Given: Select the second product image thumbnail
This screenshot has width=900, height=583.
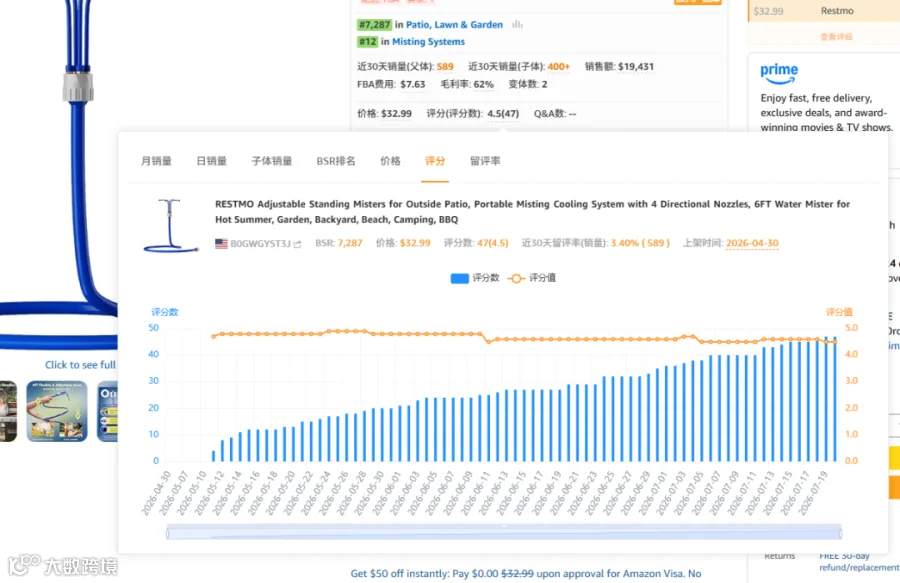Looking at the screenshot, I should point(57,411).
